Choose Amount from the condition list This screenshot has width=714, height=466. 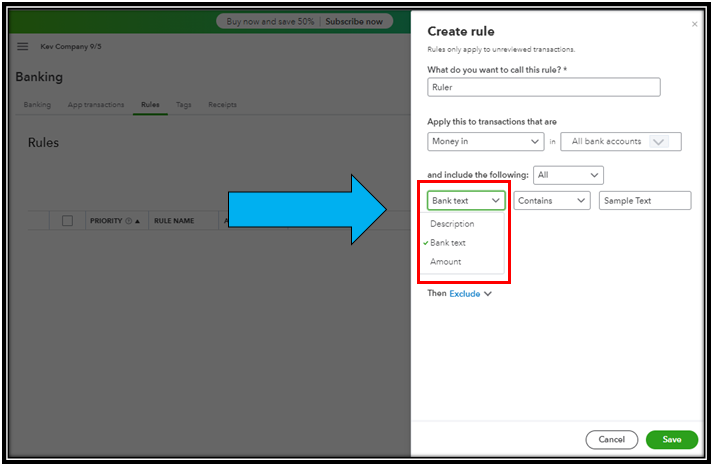445,262
